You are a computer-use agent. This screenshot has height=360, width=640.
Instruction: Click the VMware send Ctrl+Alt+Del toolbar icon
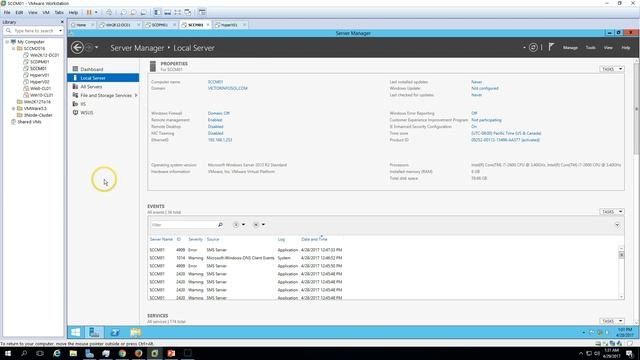109,12
